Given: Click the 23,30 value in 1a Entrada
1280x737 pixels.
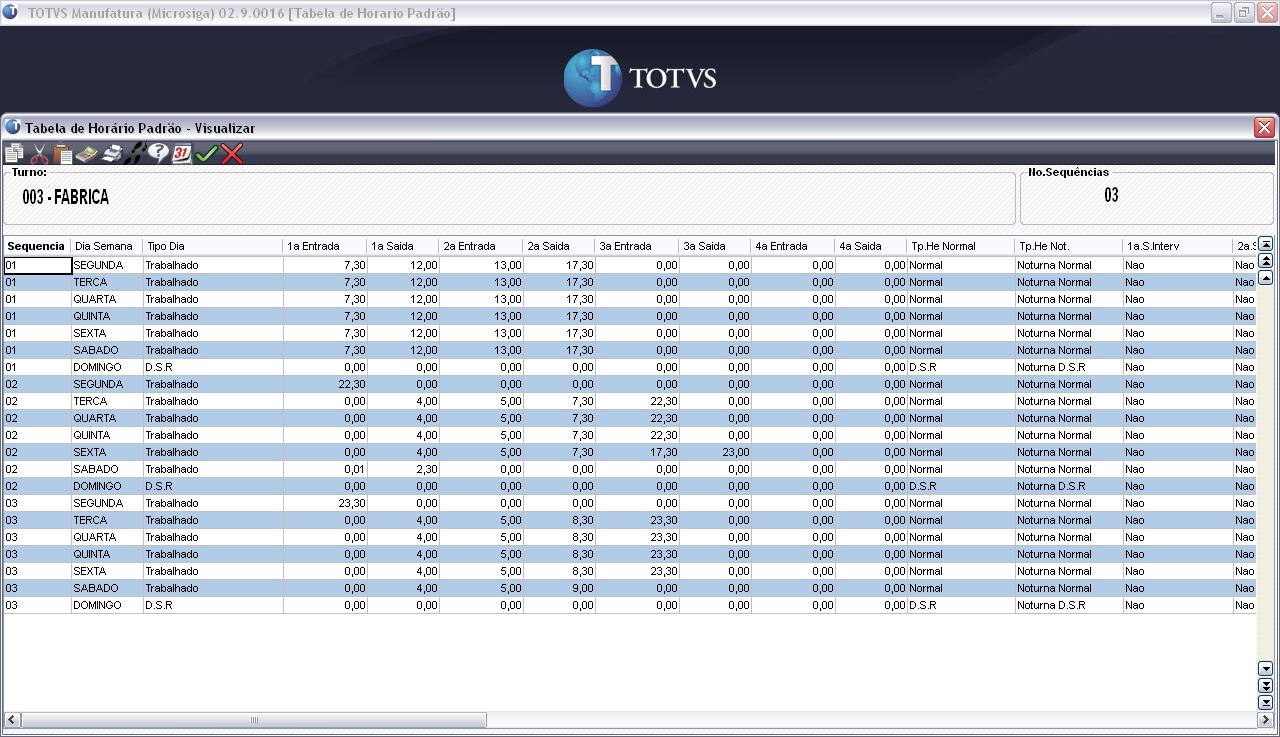Looking at the screenshot, I should [x=352, y=504].
